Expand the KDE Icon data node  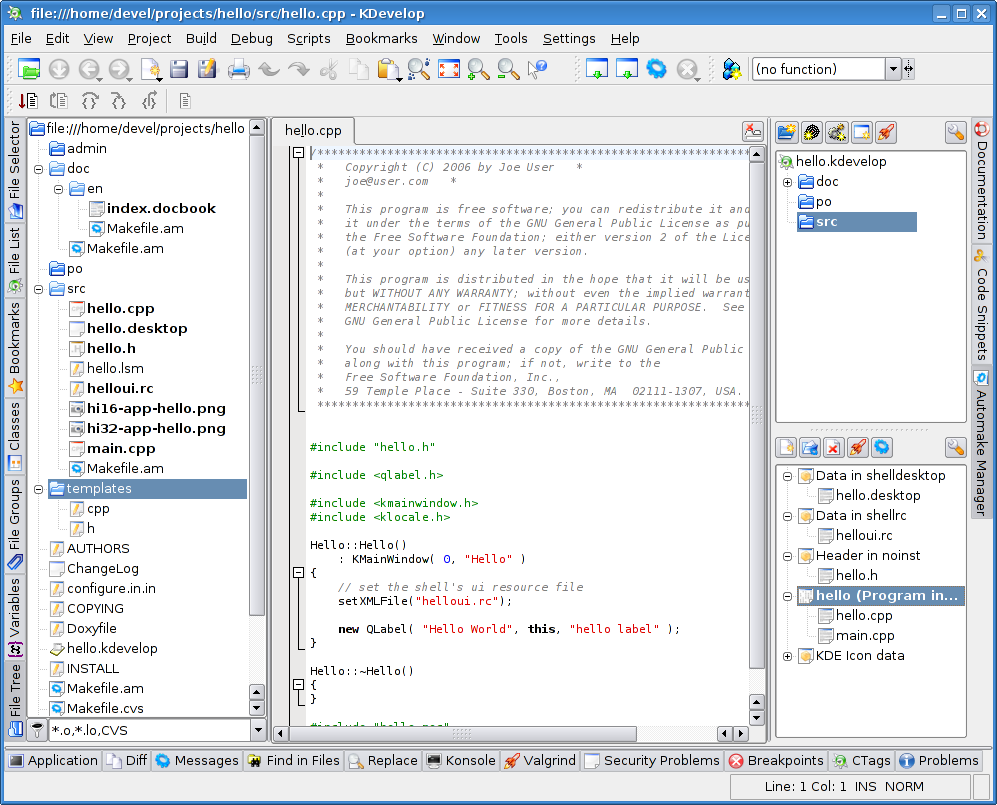click(x=787, y=656)
